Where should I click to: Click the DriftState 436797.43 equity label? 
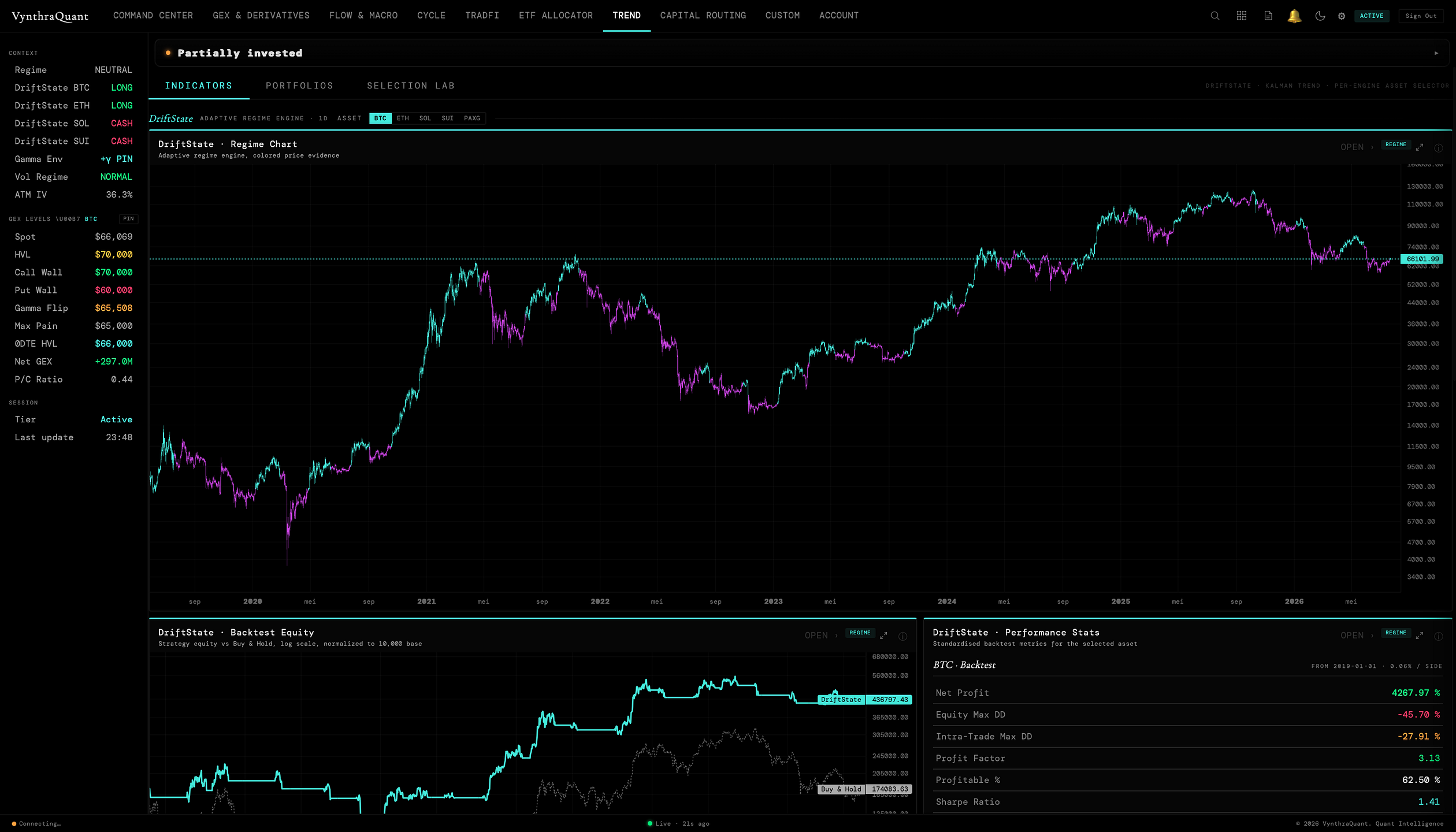tap(865, 700)
